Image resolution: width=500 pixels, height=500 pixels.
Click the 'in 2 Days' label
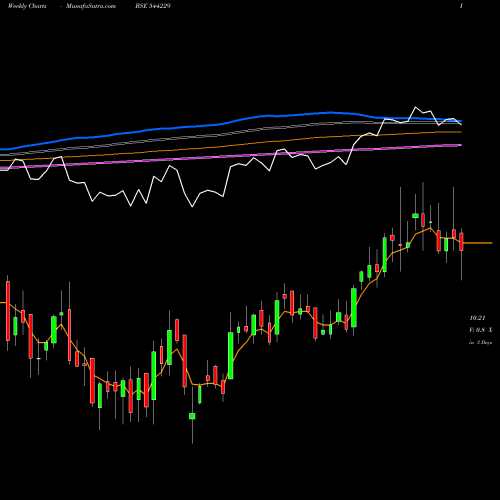(481, 342)
